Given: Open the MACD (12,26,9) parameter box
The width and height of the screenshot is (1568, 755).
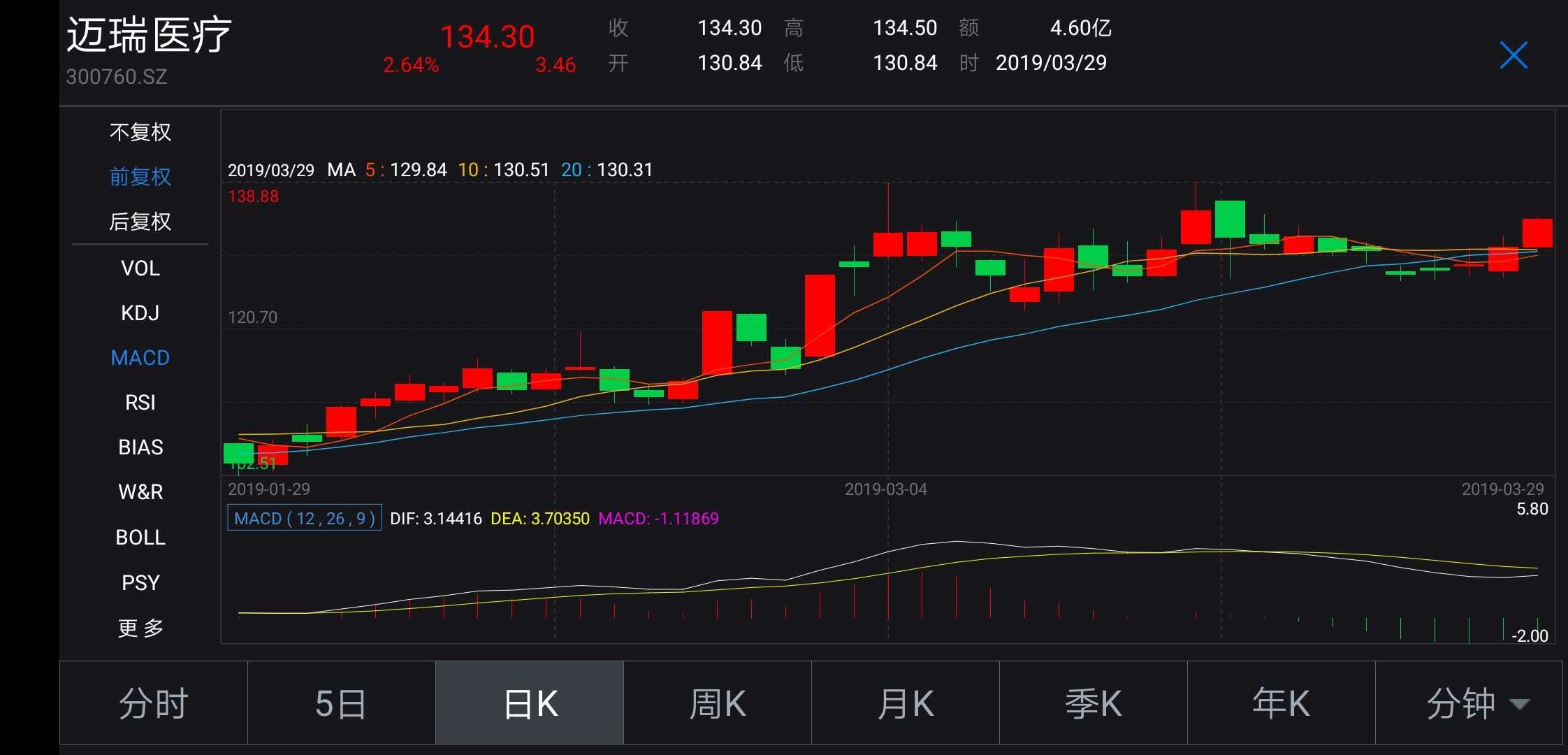Looking at the screenshot, I should click(304, 518).
